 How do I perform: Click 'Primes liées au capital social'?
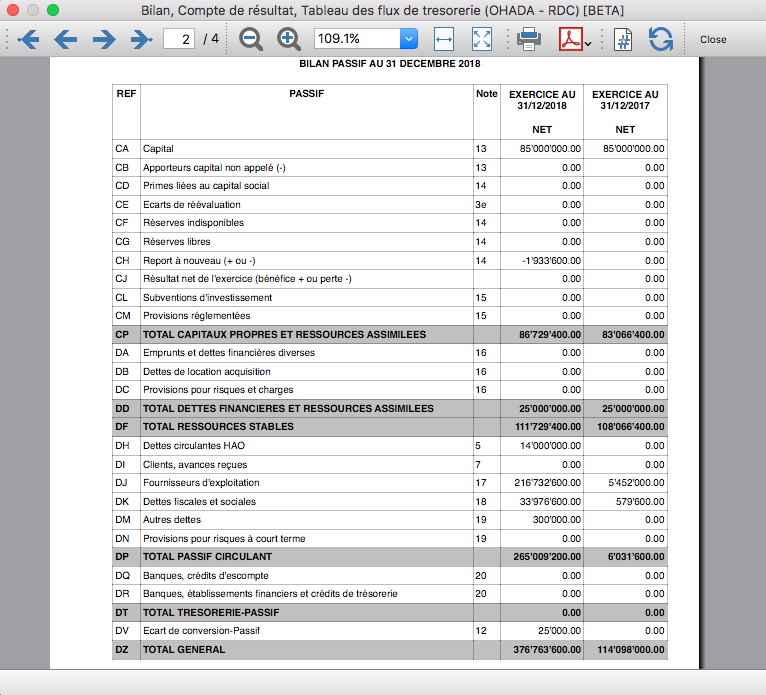(206, 186)
